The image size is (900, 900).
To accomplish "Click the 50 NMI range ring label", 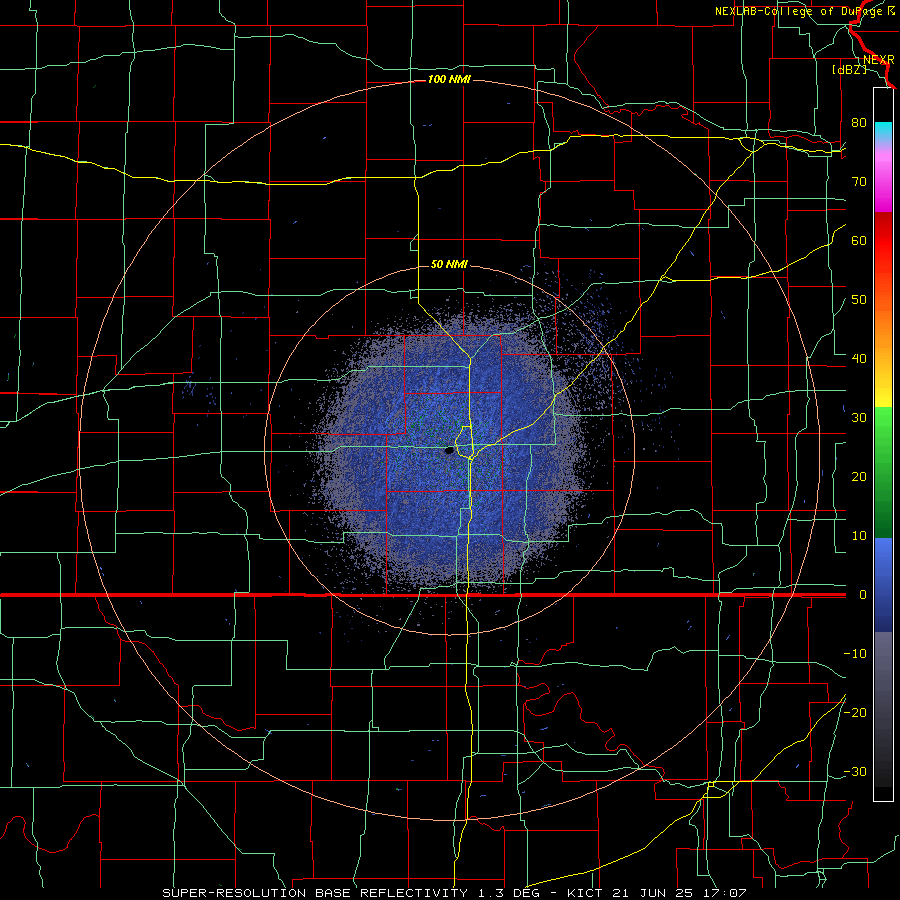I will (449, 265).
